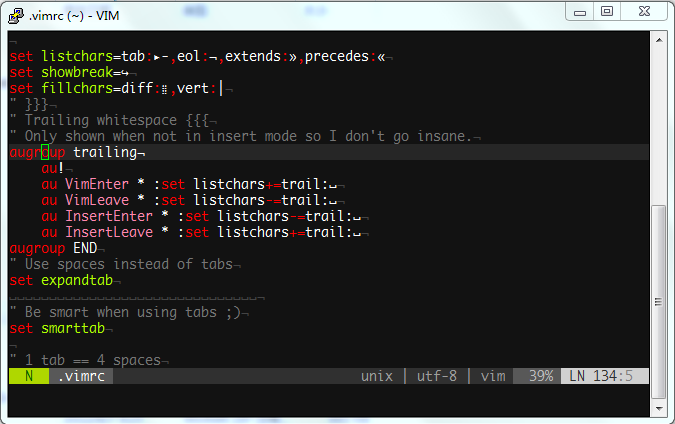Click the 'augroup END' line
This screenshot has height=424, width=675.
(53, 248)
